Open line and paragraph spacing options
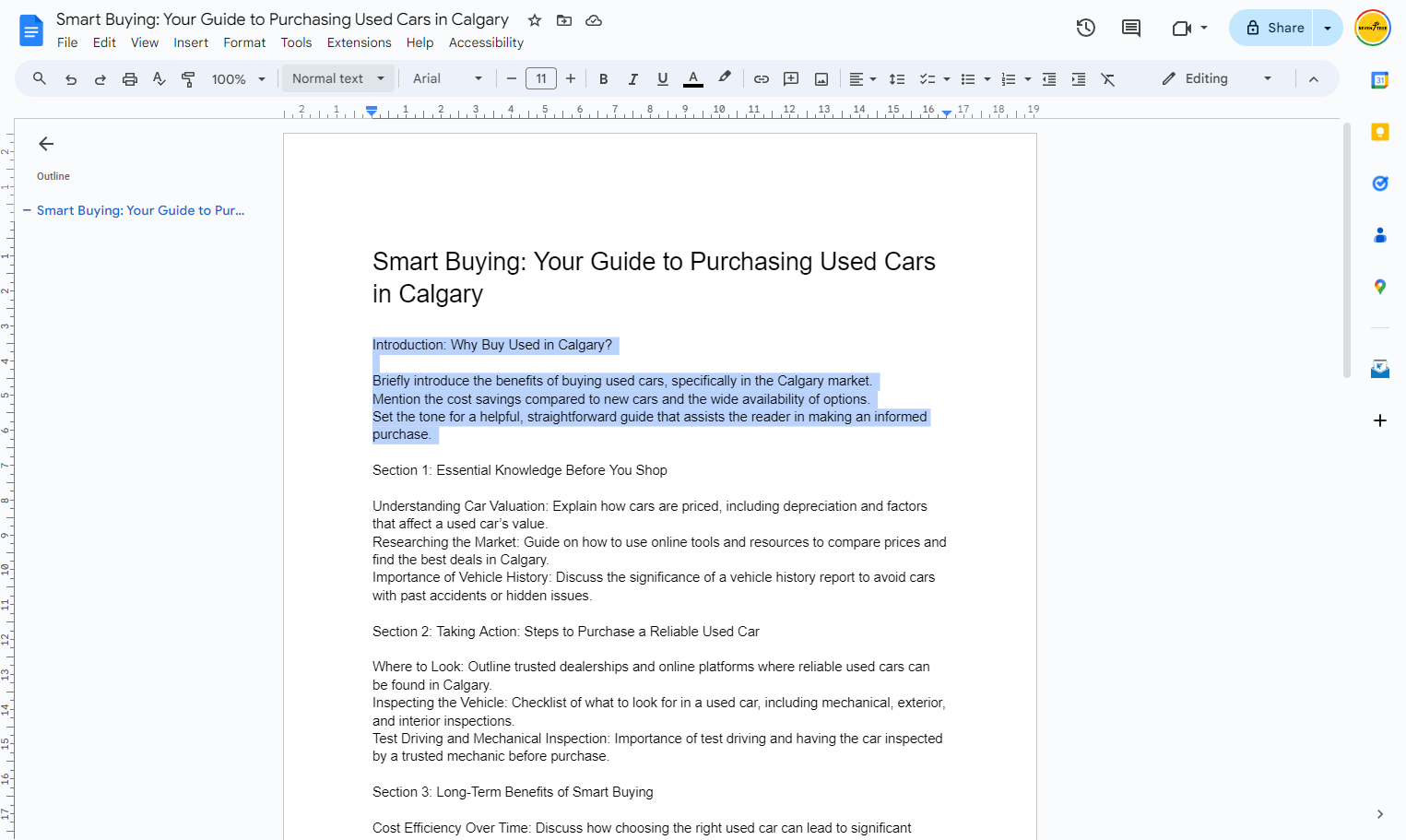This screenshot has height=840, width=1406. [x=897, y=79]
